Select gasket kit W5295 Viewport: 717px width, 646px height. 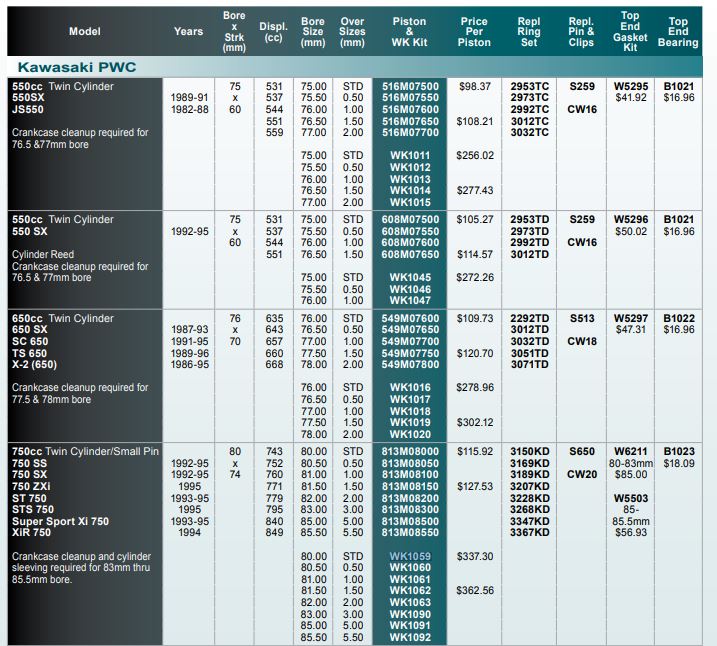(x=631, y=86)
